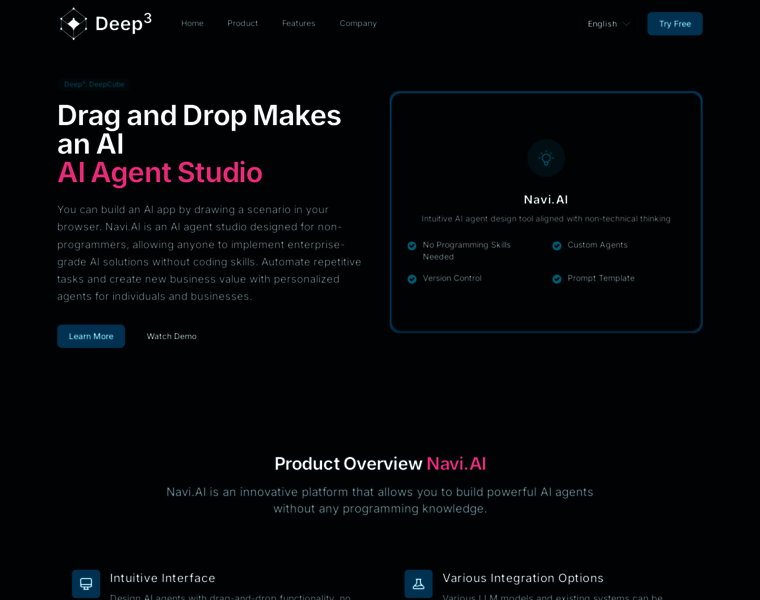Click the 'Prompt Template' text
Image resolution: width=760 pixels, height=600 pixels.
click(601, 278)
